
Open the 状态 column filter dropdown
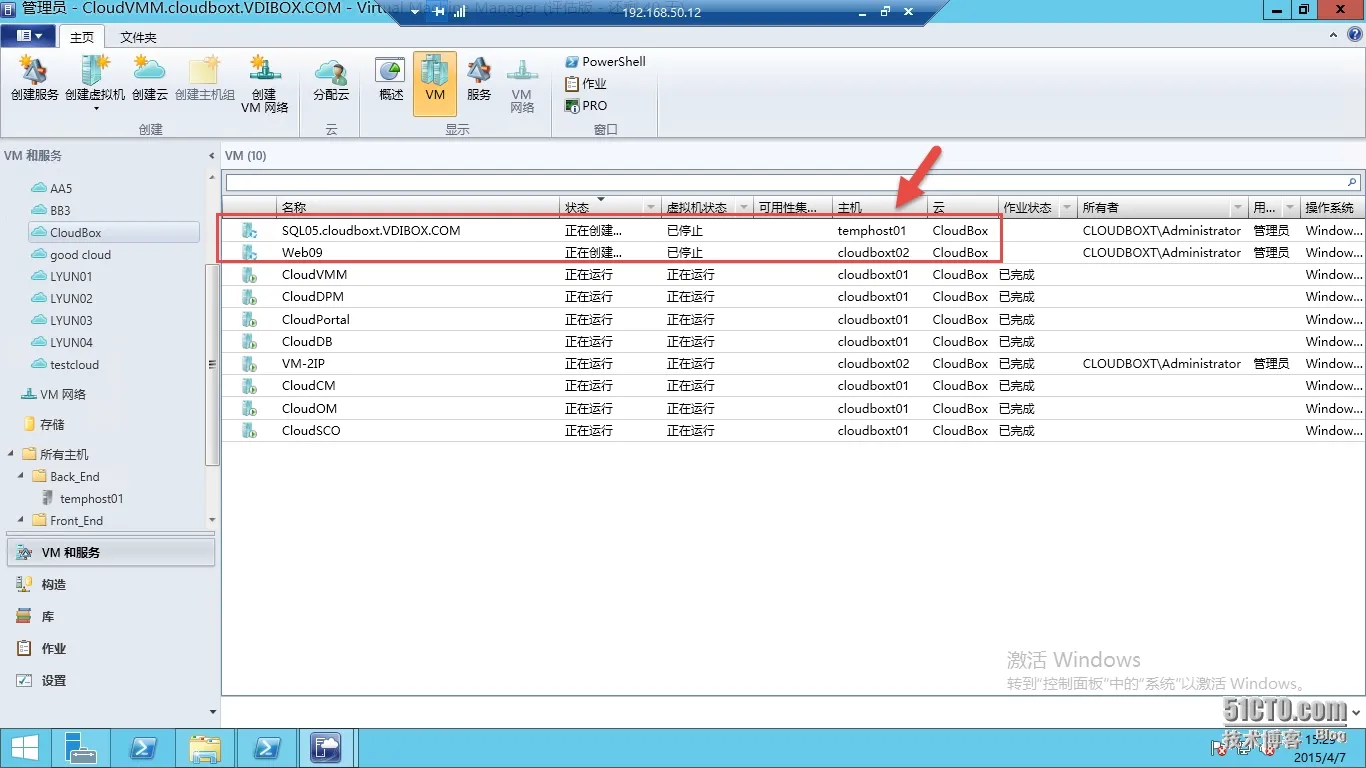pyautogui.click(x=650, y=208)
